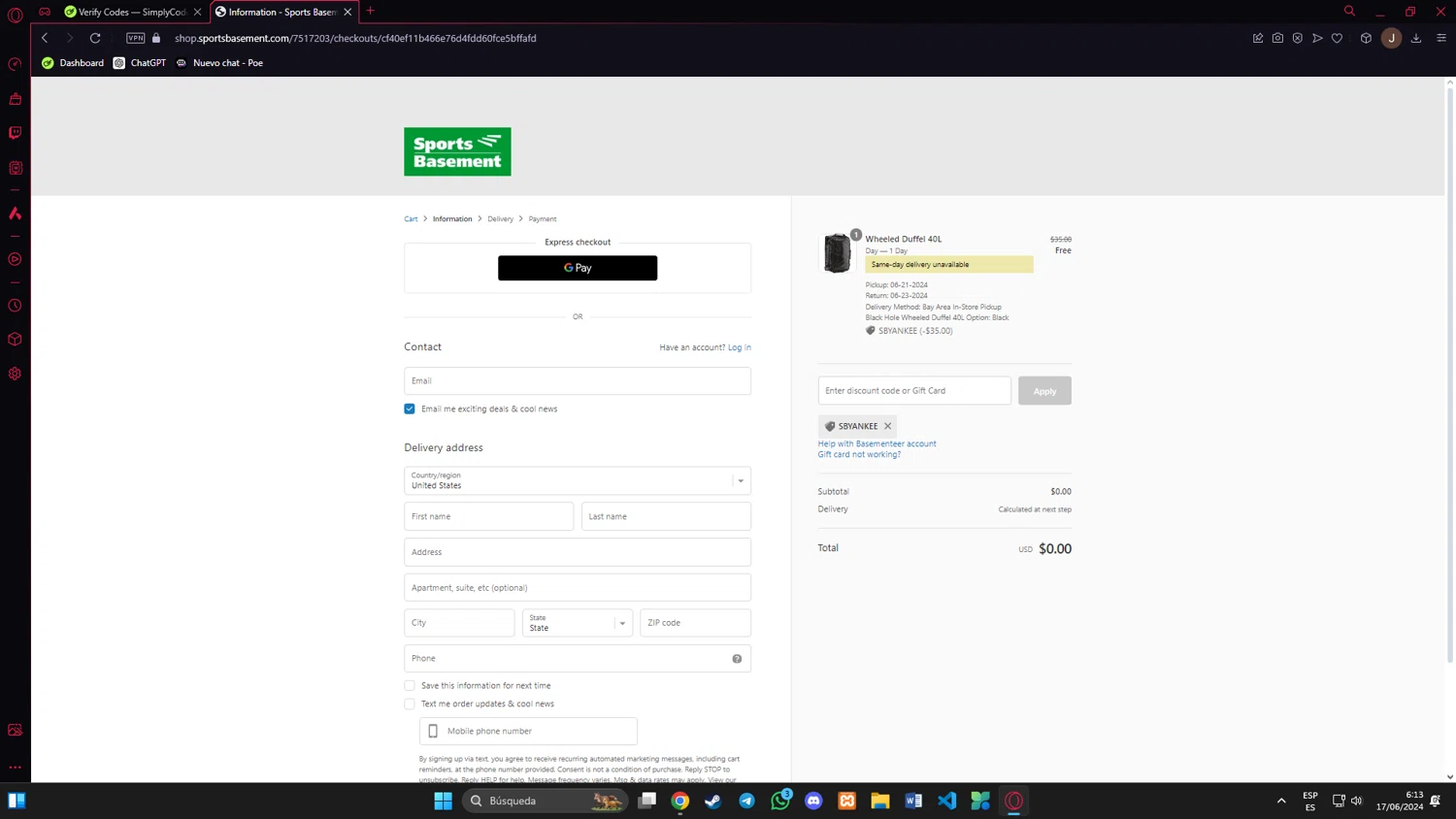Click the Google Pay express checkout button

click(x=578, y=268)
